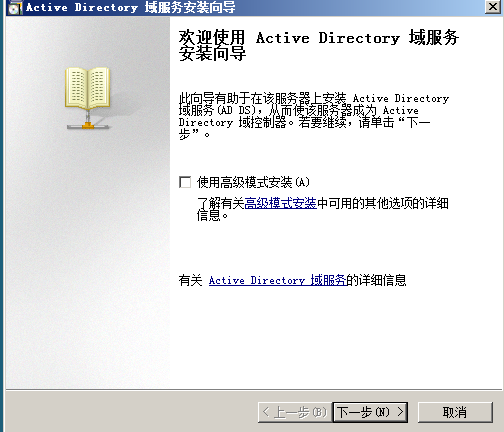Open the Active Directory 域服务 details link
This screenshot has width=504, height=432.
pos(277,280)
